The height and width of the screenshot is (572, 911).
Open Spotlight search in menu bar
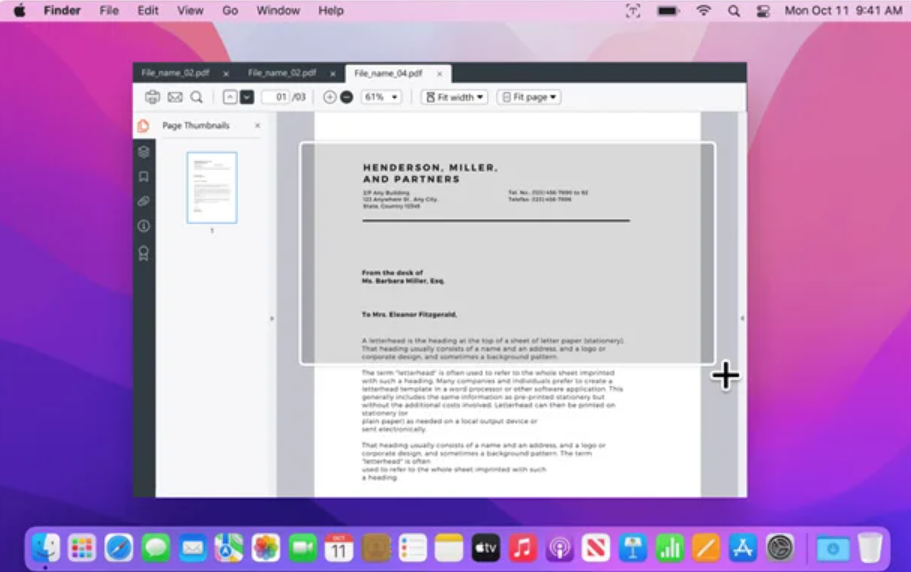click(x=734, y=10)
